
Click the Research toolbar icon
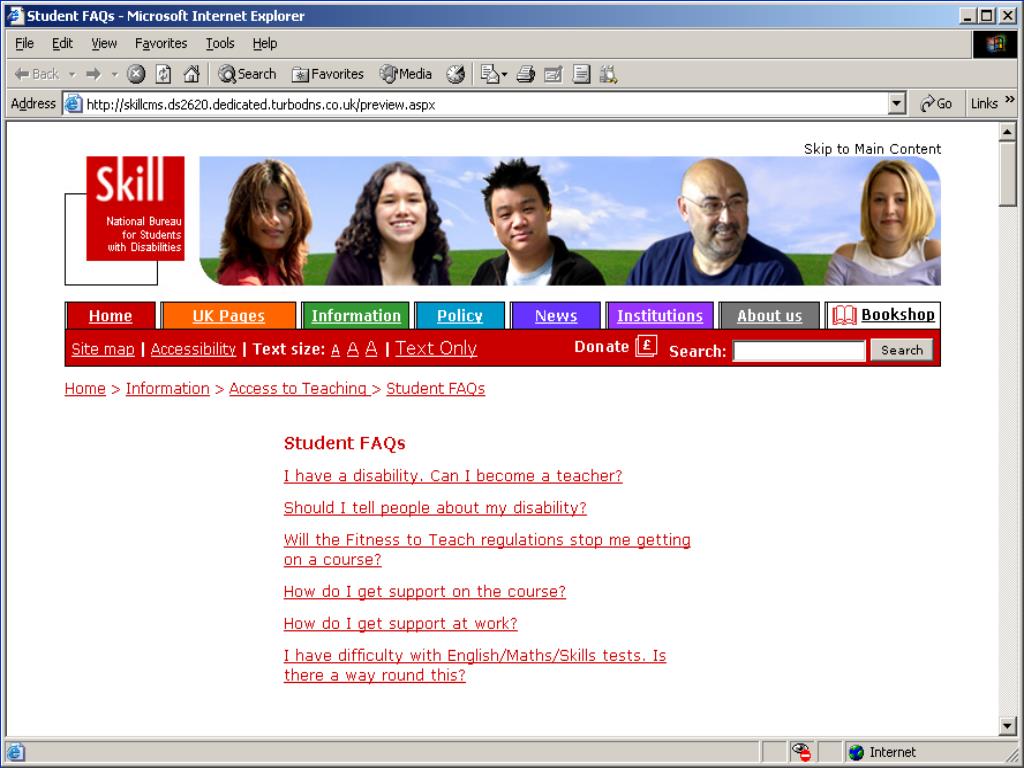click(x=609, y=74)
